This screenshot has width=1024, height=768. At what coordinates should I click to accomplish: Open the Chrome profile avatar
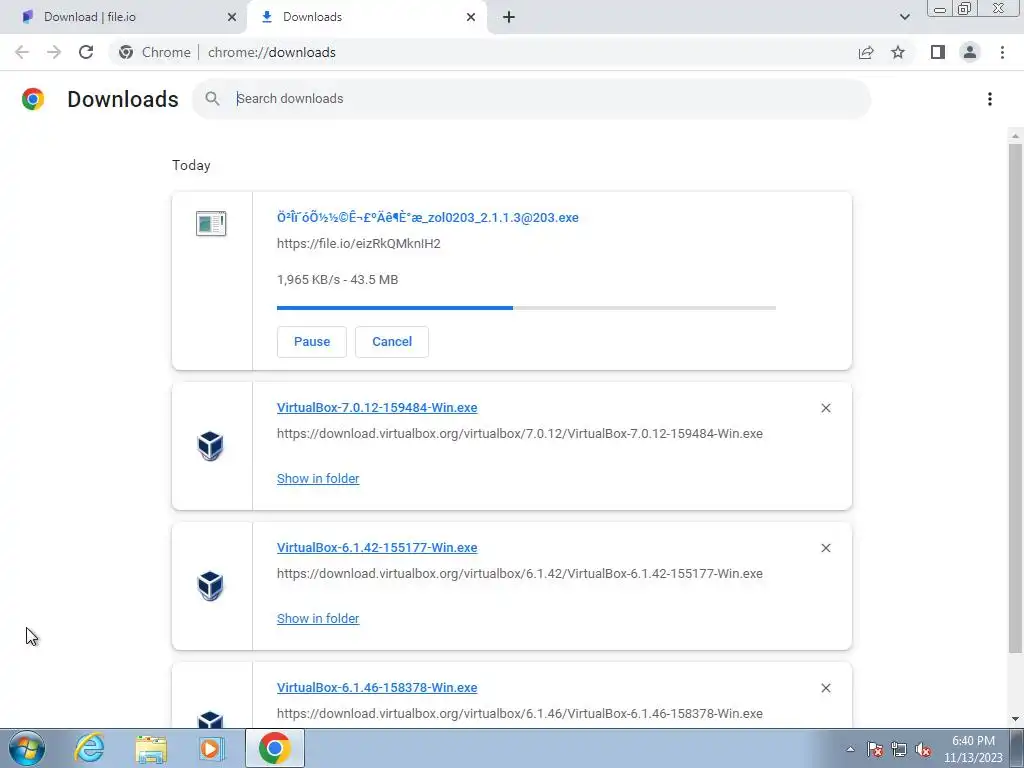click(970, 52)
